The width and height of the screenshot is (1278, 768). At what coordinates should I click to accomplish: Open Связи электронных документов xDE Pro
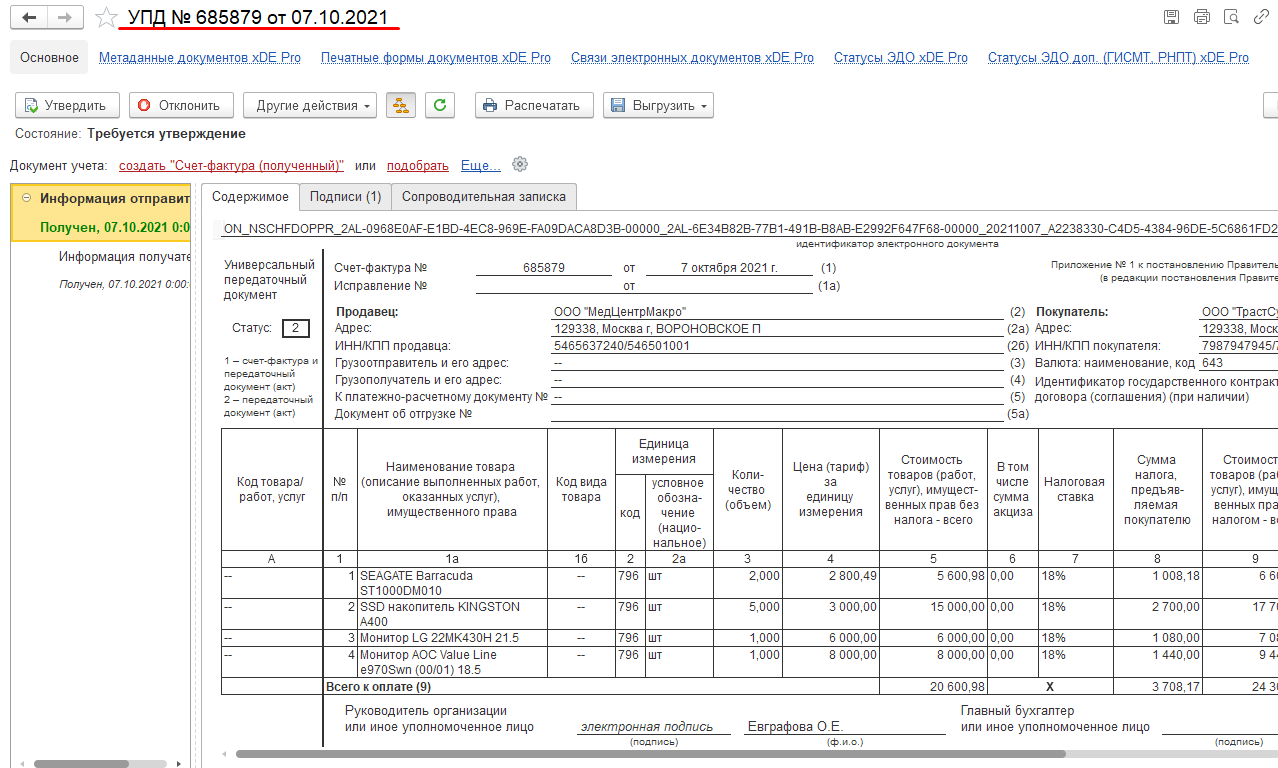coord(692,58)
